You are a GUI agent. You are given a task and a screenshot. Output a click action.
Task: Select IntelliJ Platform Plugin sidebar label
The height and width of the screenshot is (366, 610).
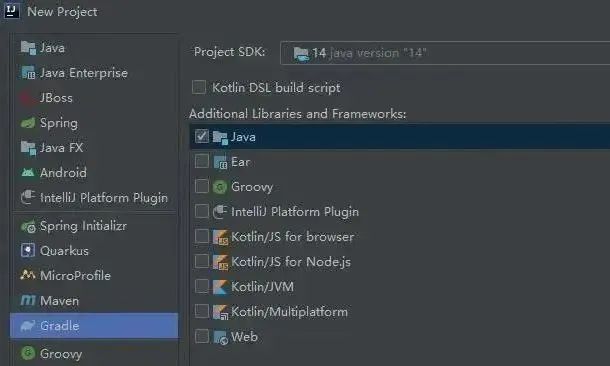coord(104,198)
